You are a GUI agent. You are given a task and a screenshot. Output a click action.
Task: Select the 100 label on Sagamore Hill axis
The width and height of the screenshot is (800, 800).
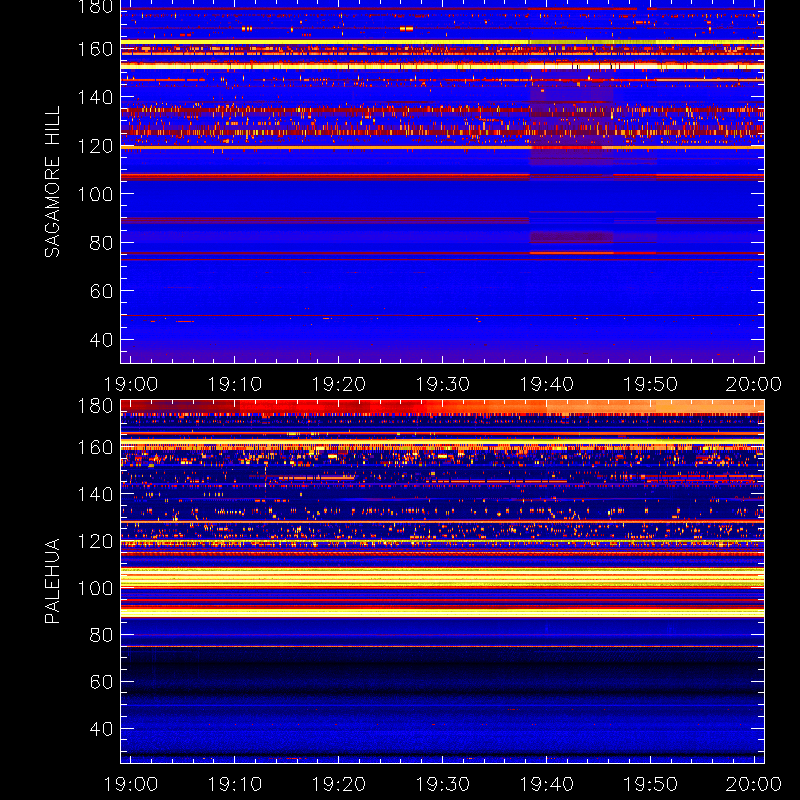tap(95, 194)
